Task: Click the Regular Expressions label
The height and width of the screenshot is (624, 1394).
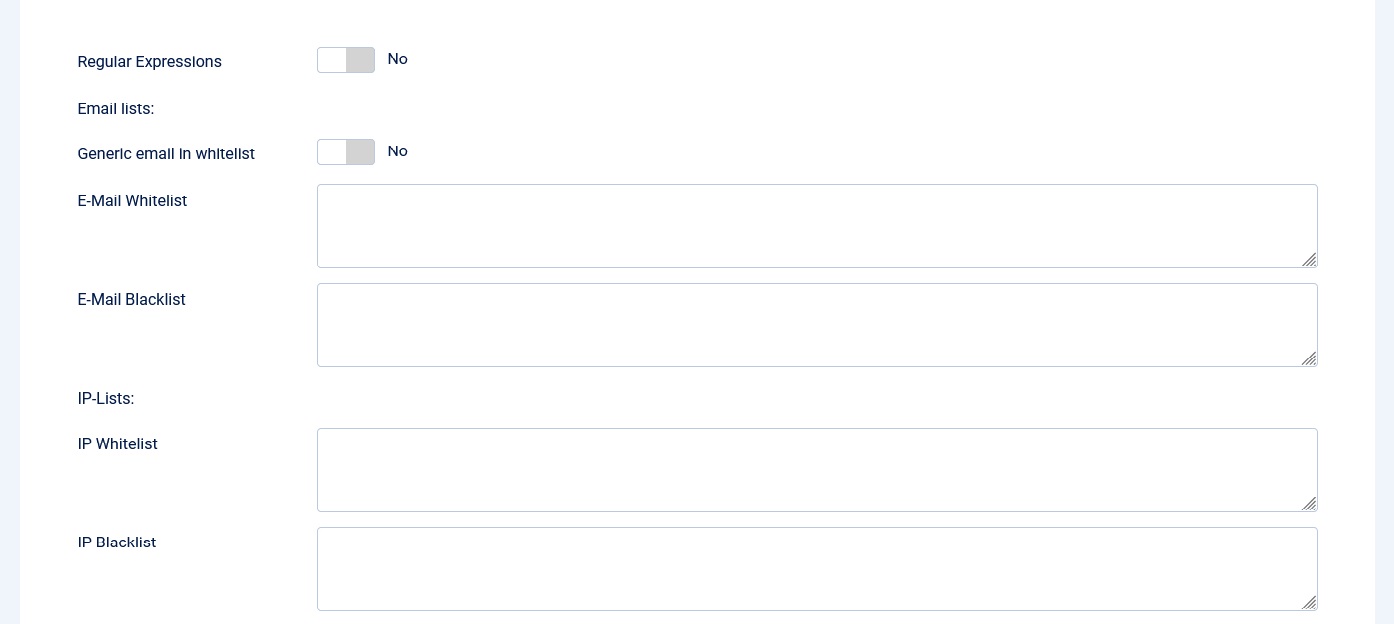Action: coord(149,62)
